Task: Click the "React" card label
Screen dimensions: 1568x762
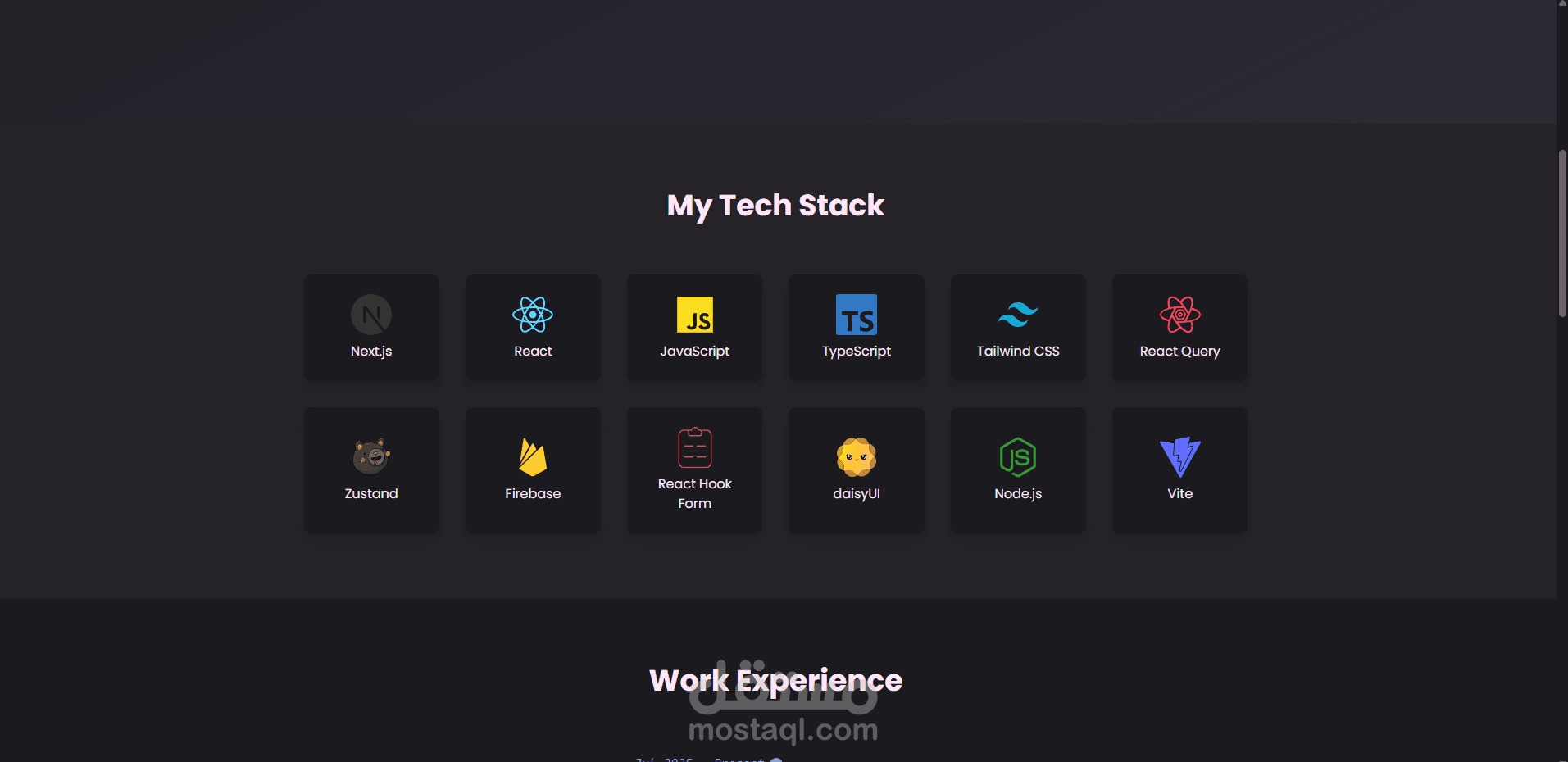Action: point(533,351)
